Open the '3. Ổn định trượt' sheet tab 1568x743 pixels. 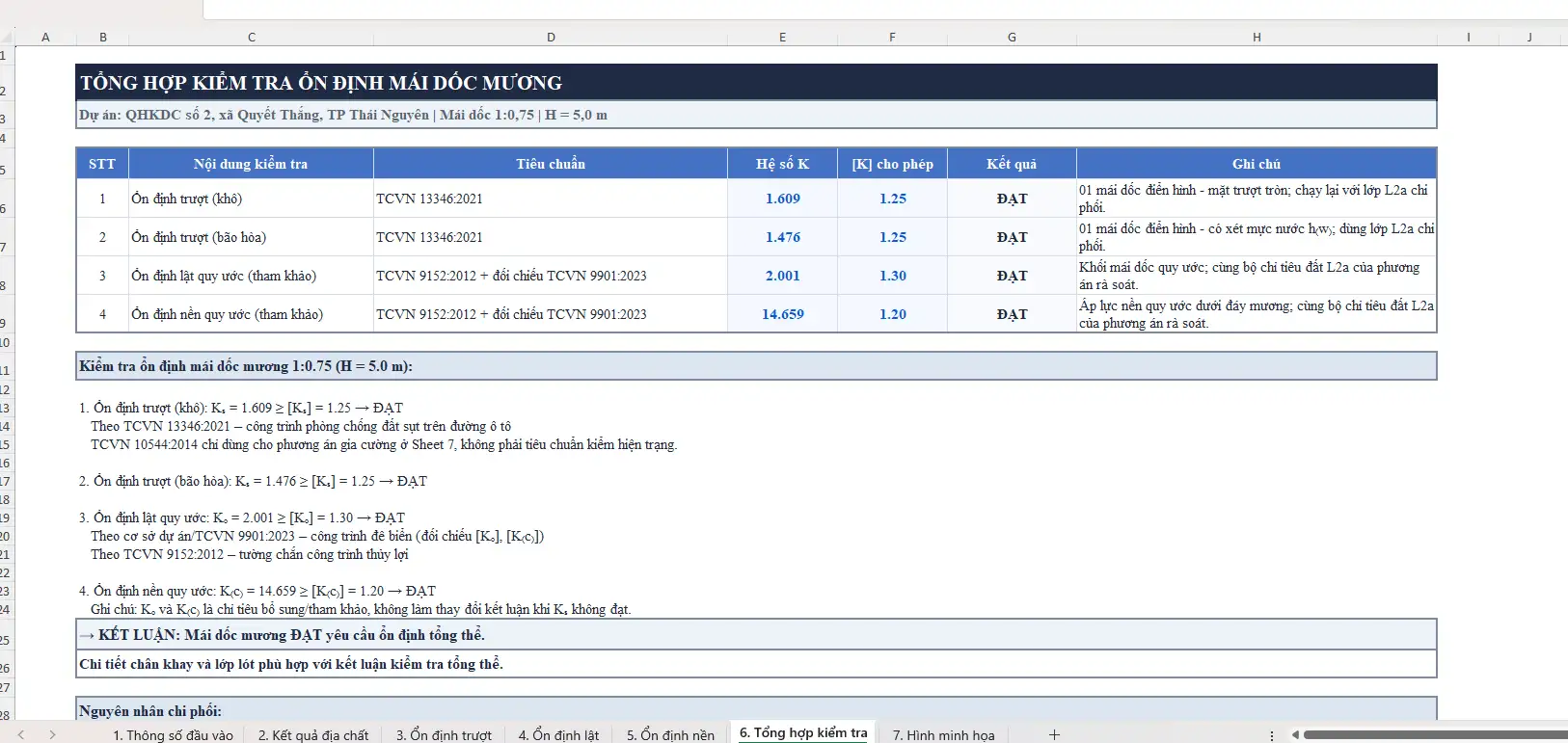coord(444,735)
